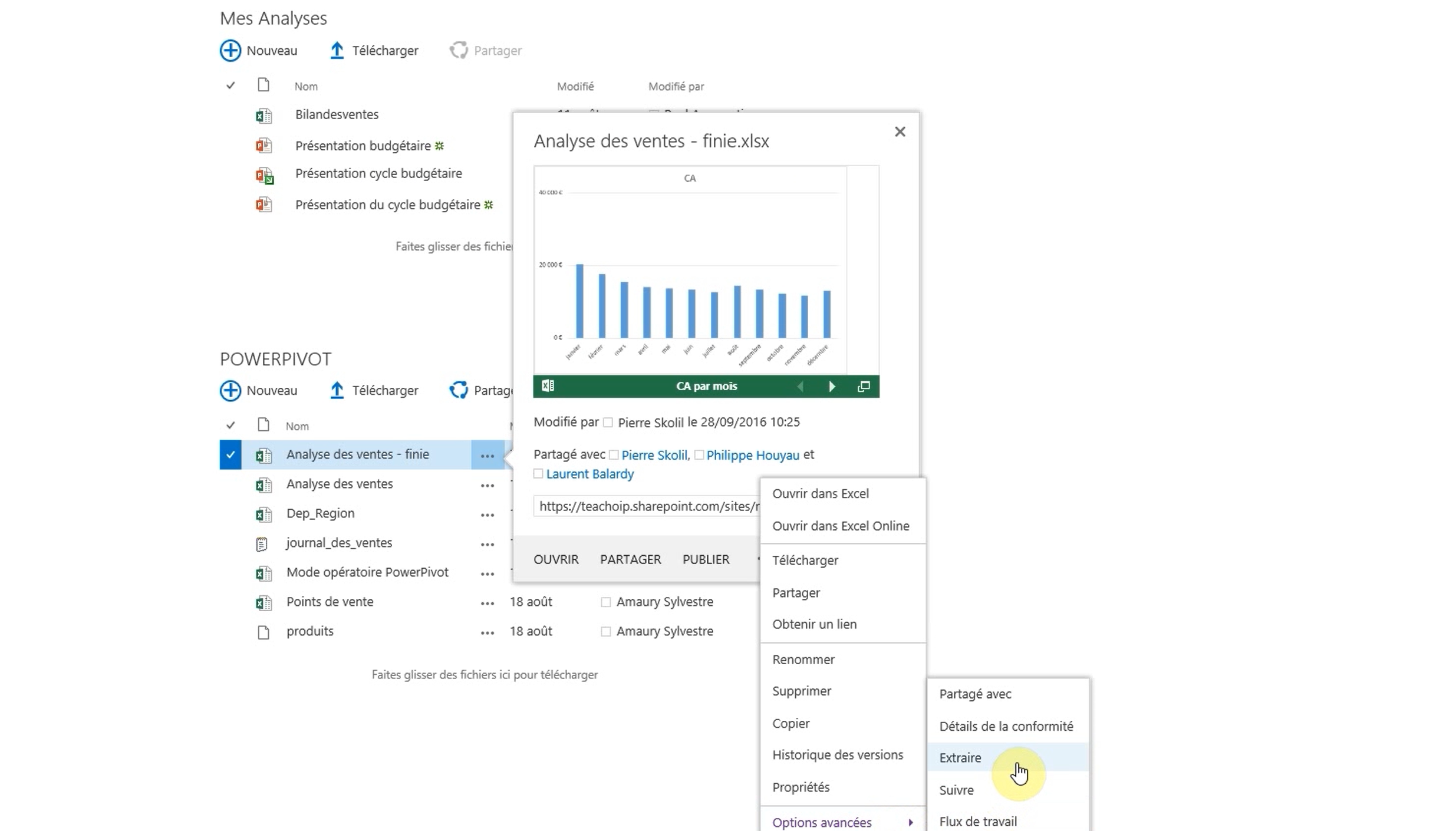The width and height of the screenshot is (1456, 831).
Task: Open the ellipsis menu for Analyse des ventes
Action: [487, 485]
